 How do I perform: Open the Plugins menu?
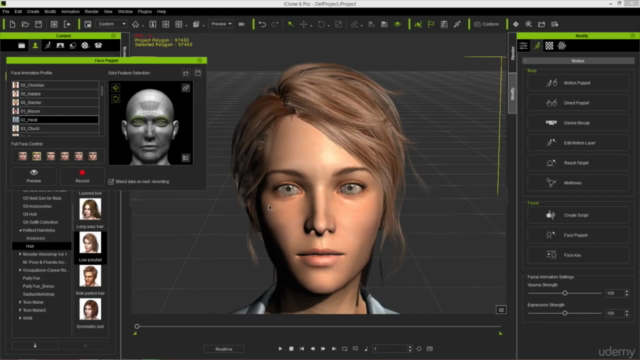click(x=144, y=12)
